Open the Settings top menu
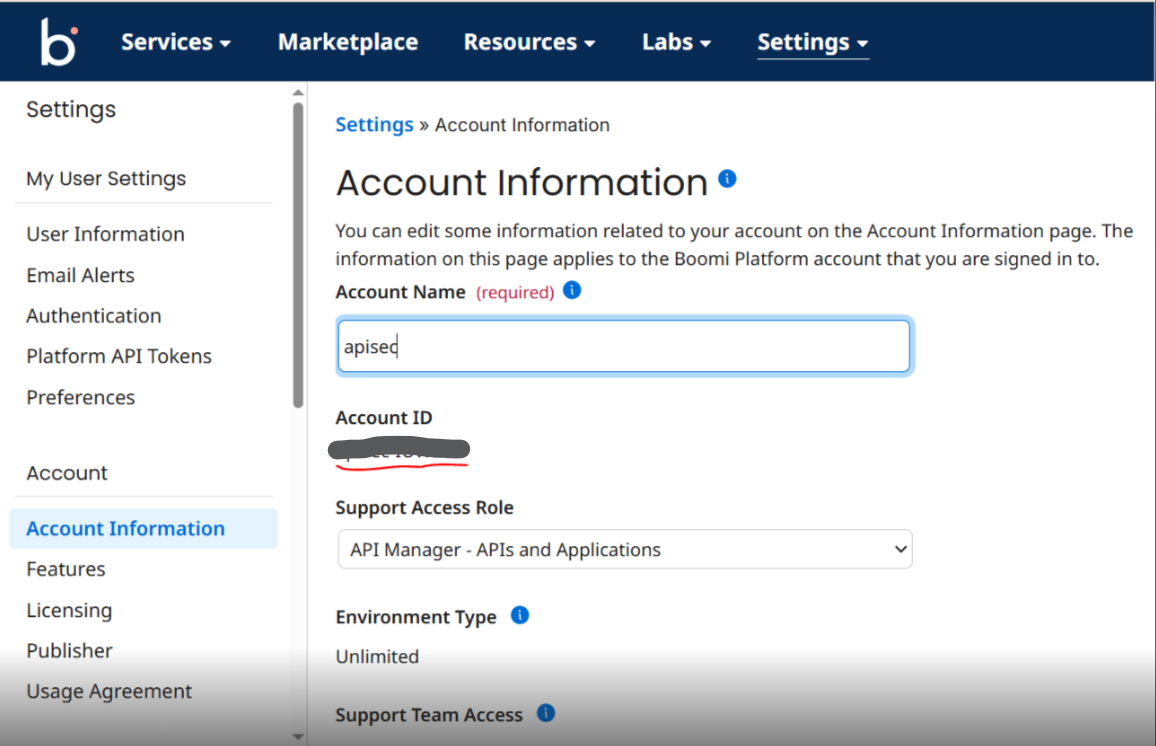 pos(812,42)
